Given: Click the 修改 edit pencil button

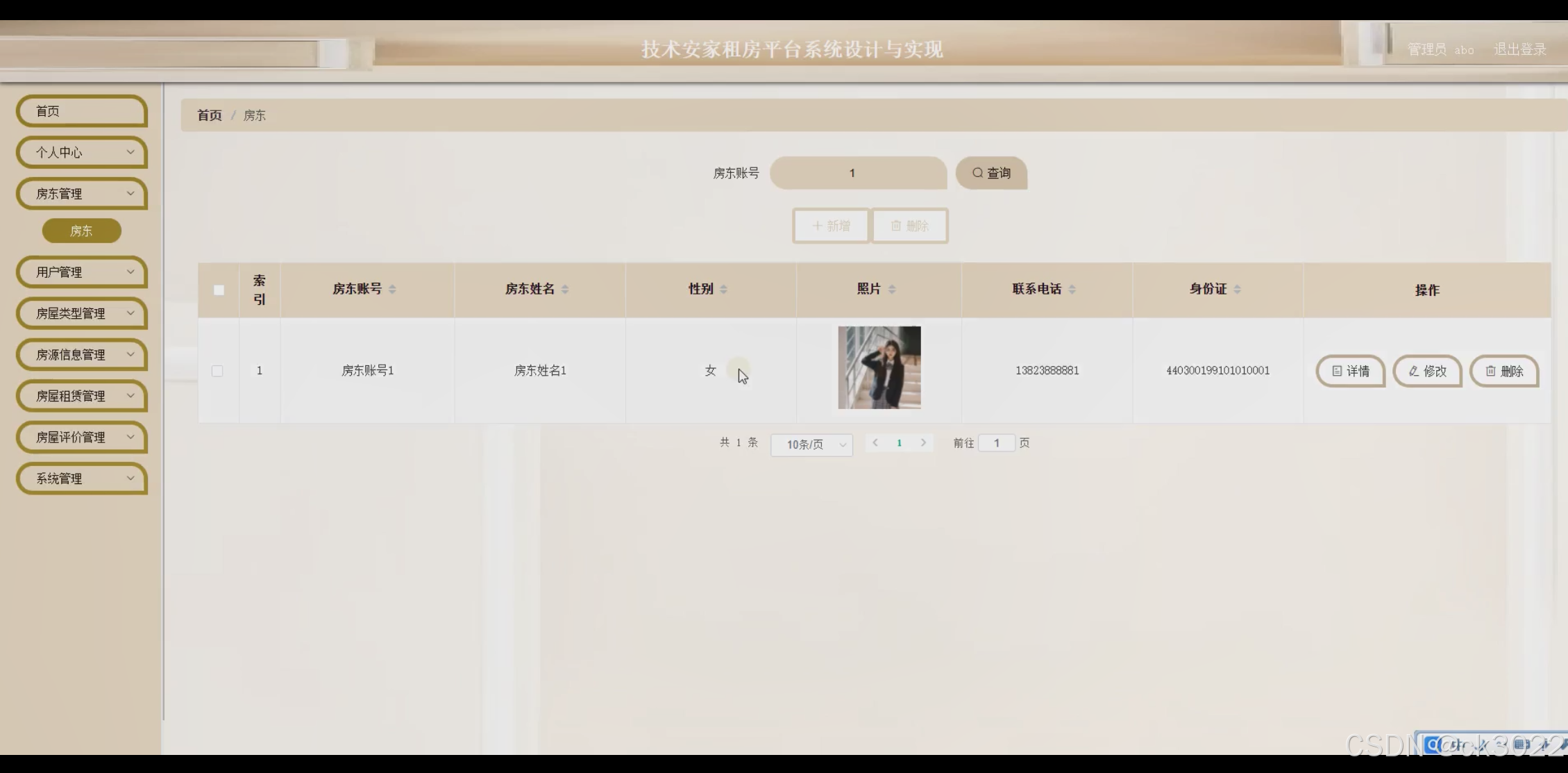Looking at the screenshot, I should [x=1427, y=371].
